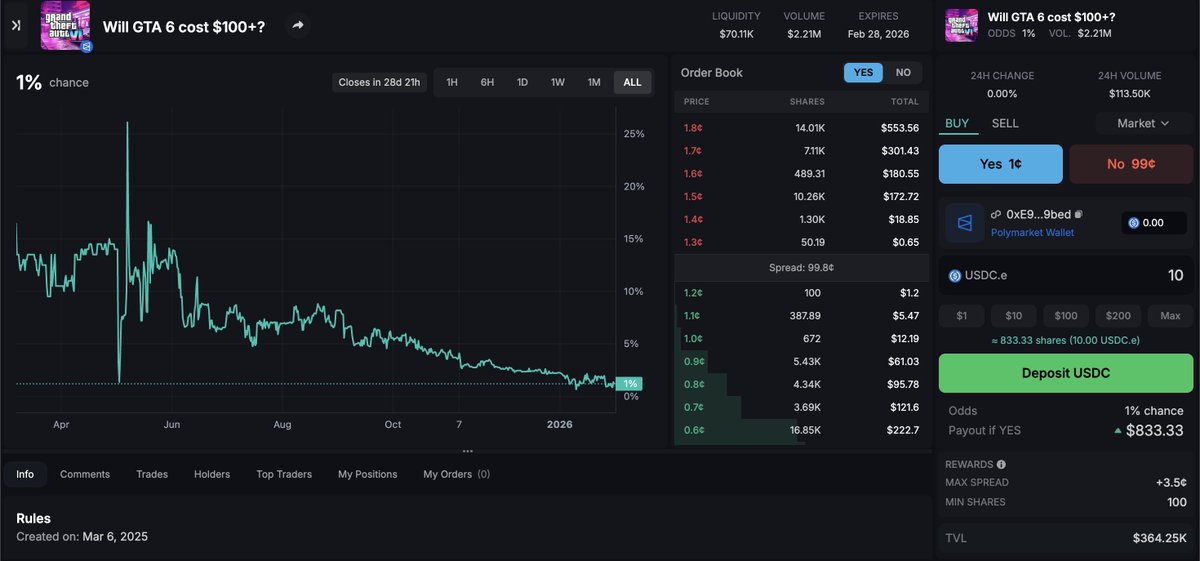
Task: Click the TVL $364.25K value
Action: [x=1159, y=538]
